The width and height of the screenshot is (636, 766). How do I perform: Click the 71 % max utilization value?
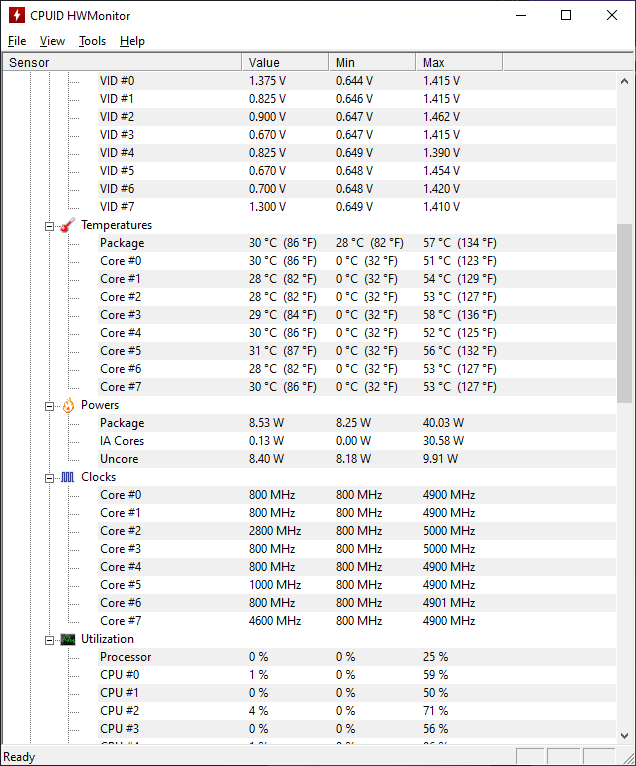[x=435, y=711]
